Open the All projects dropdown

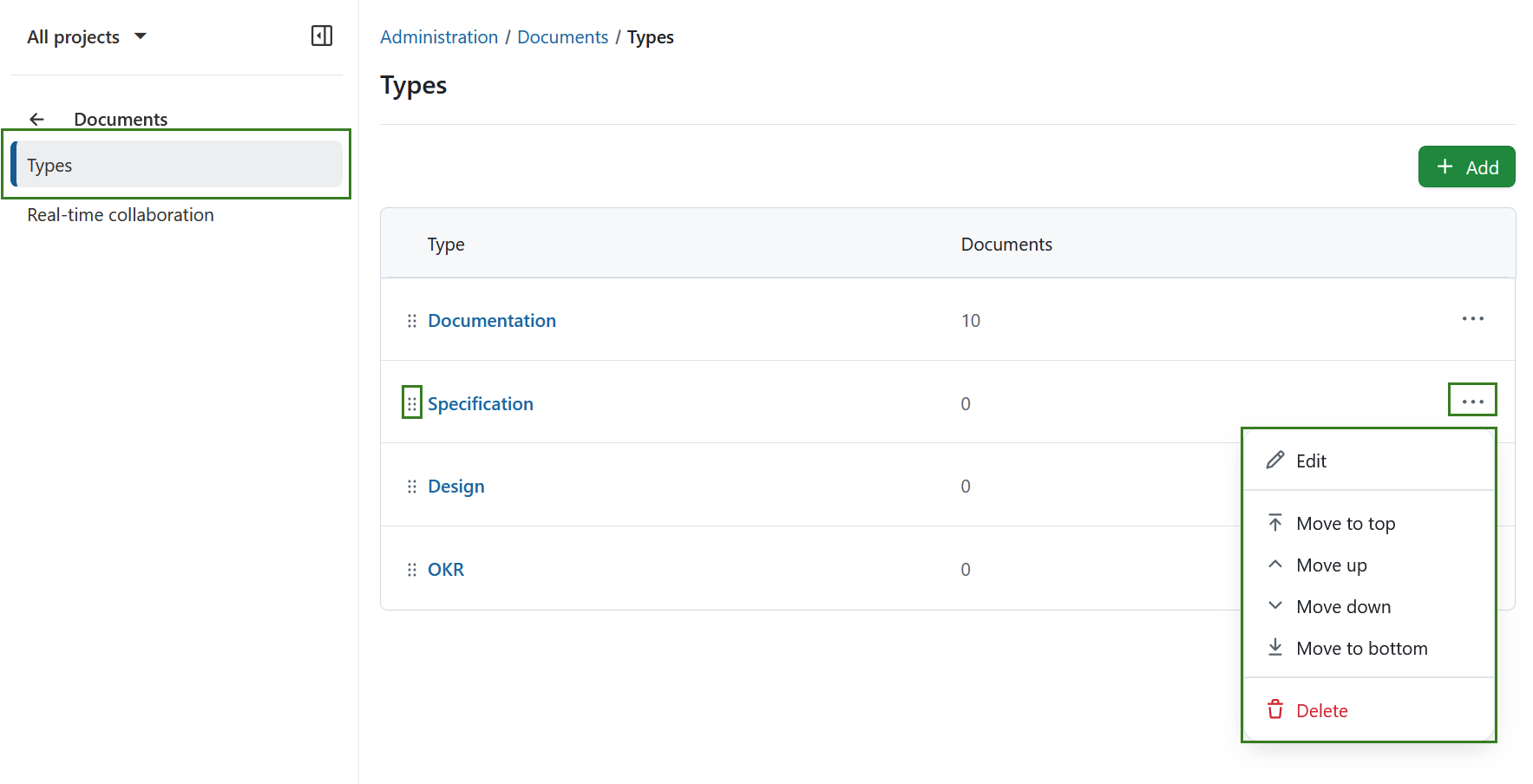pyautogui.click(x=87, y=36)
